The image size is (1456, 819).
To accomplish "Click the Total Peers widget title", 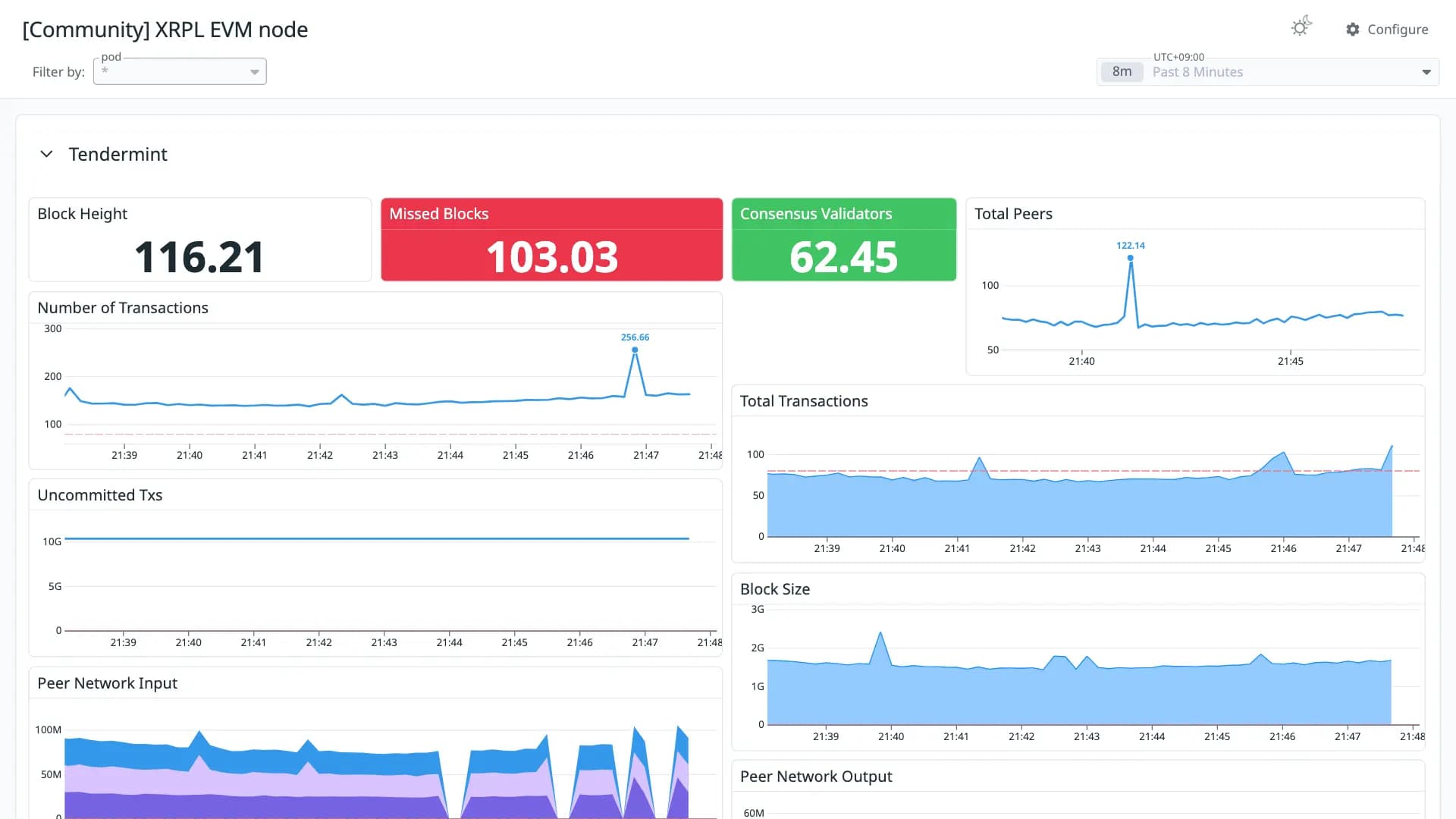I will click(x=1013, y=214).
